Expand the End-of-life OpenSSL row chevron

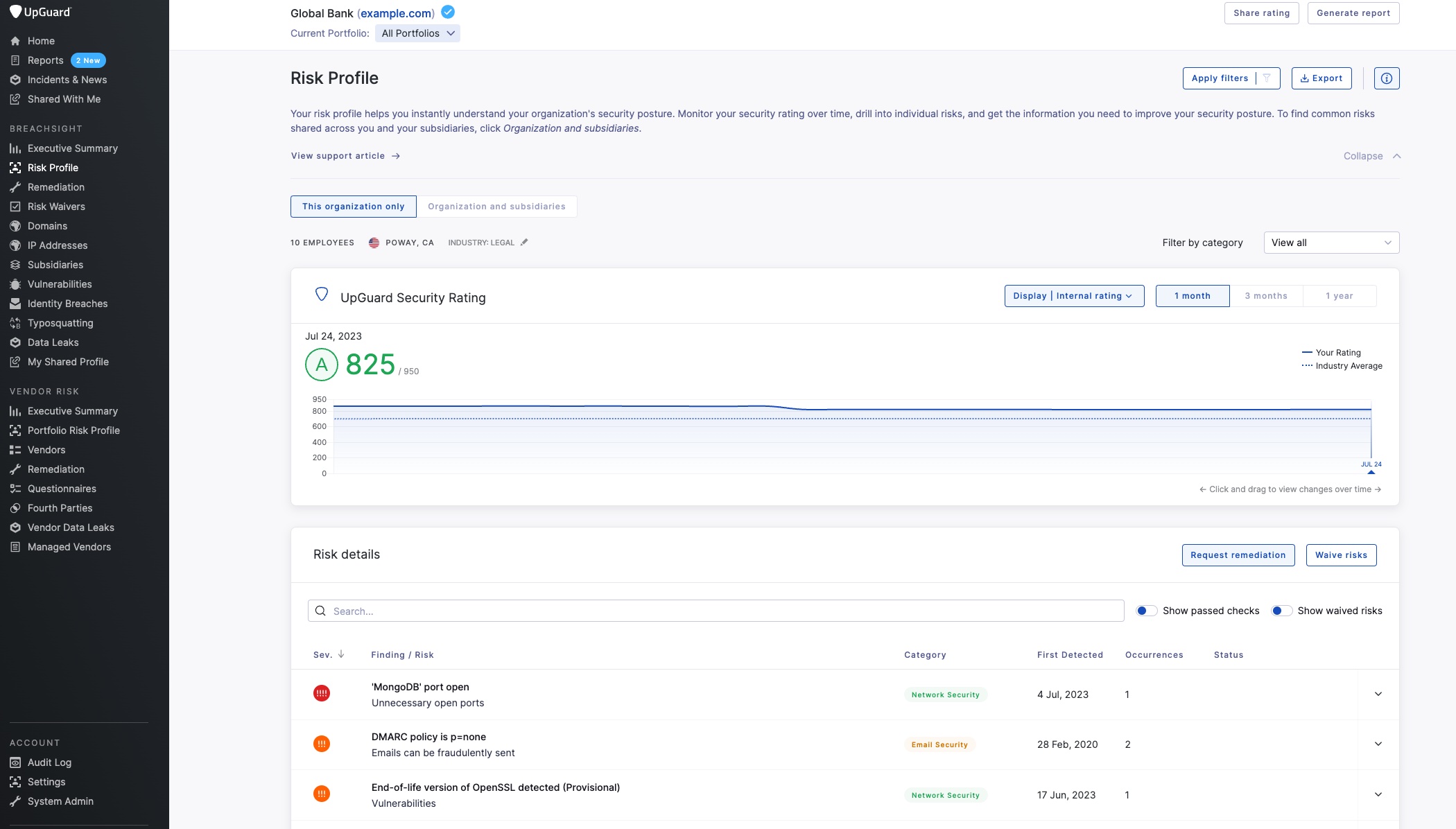click(1378, 794)
